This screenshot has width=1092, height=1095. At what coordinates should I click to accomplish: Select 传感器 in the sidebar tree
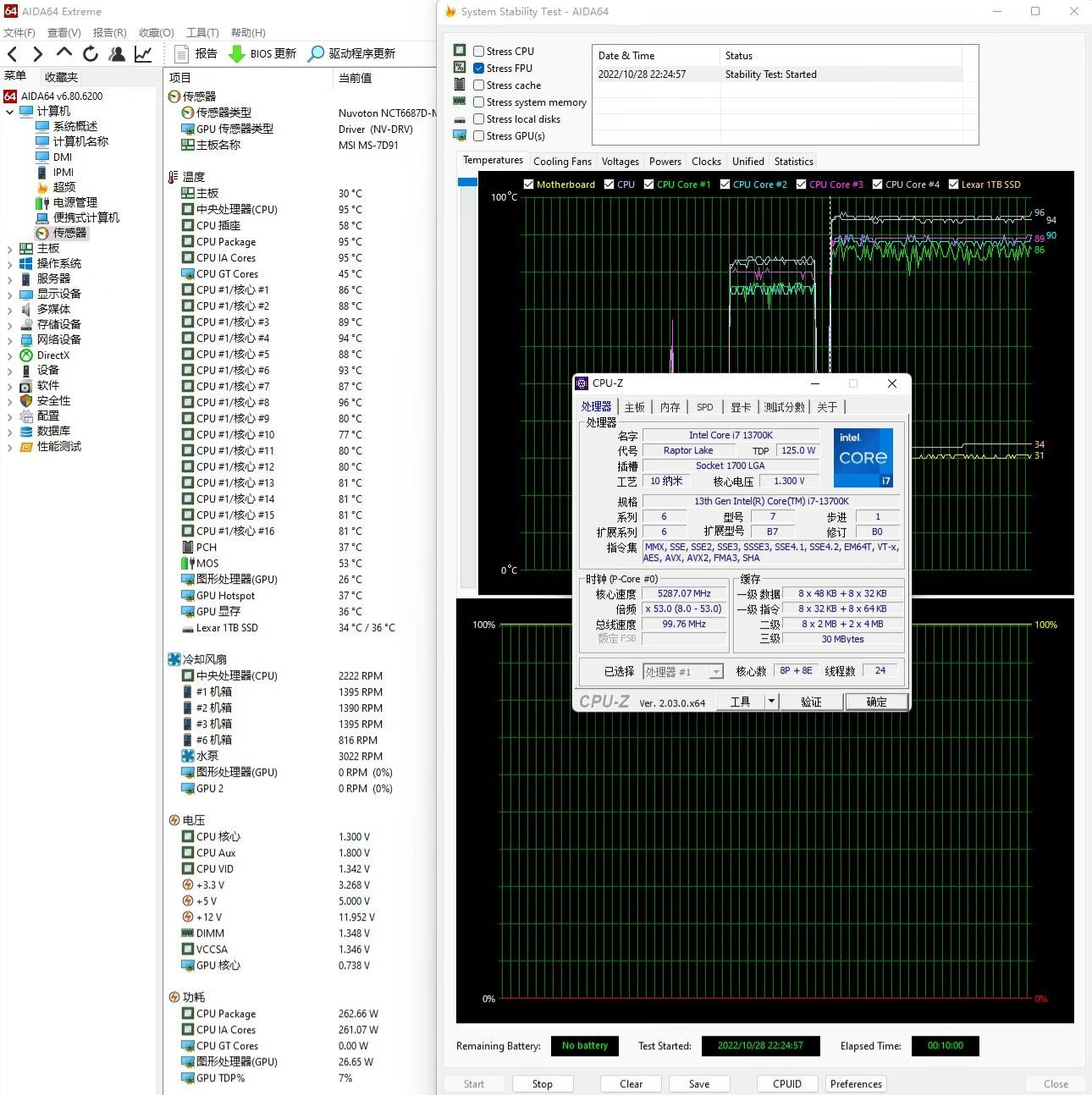(69, 233)
